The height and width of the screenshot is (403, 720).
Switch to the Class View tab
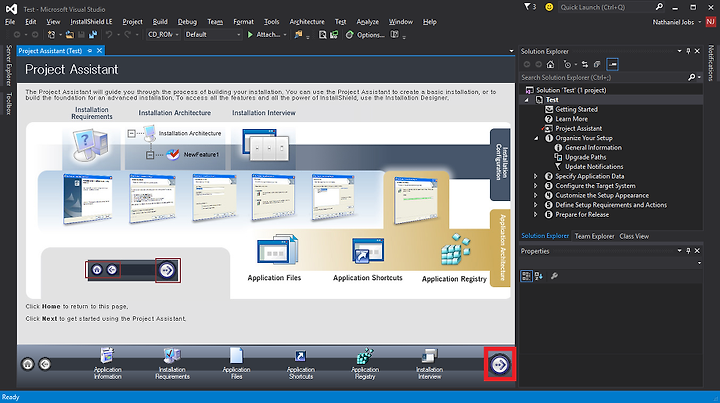pos(634,236)
